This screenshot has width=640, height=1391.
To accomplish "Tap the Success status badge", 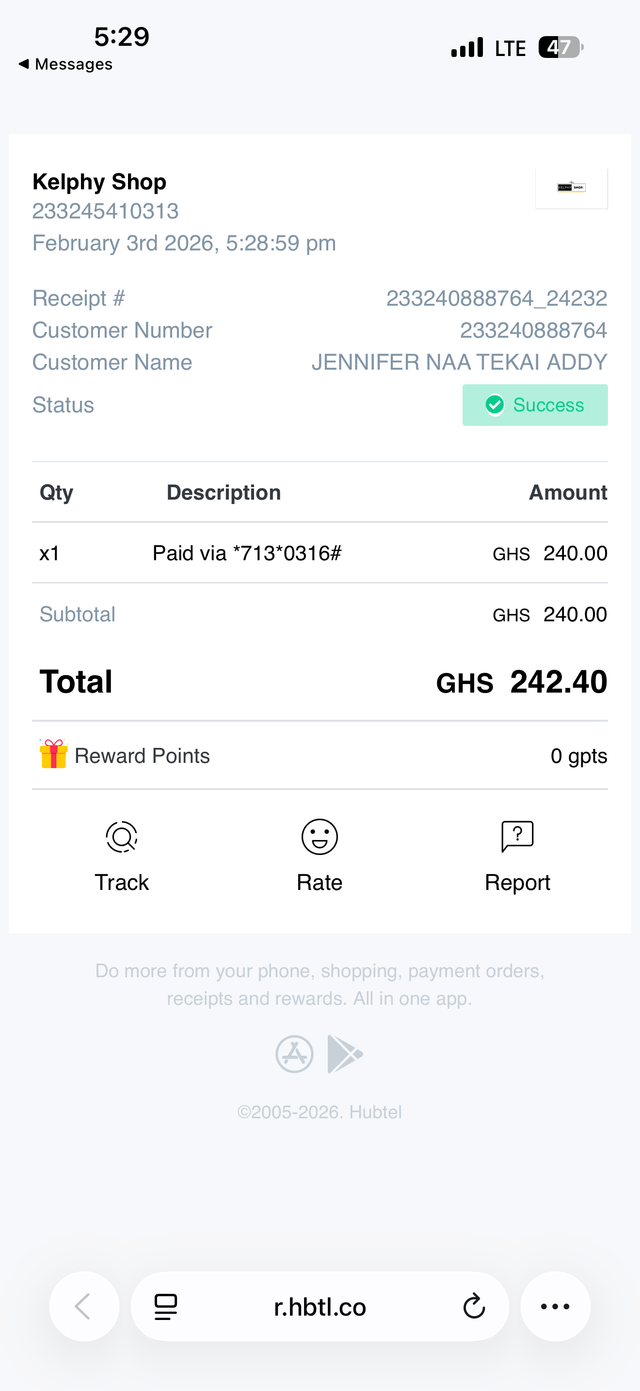I will point(535,405).
